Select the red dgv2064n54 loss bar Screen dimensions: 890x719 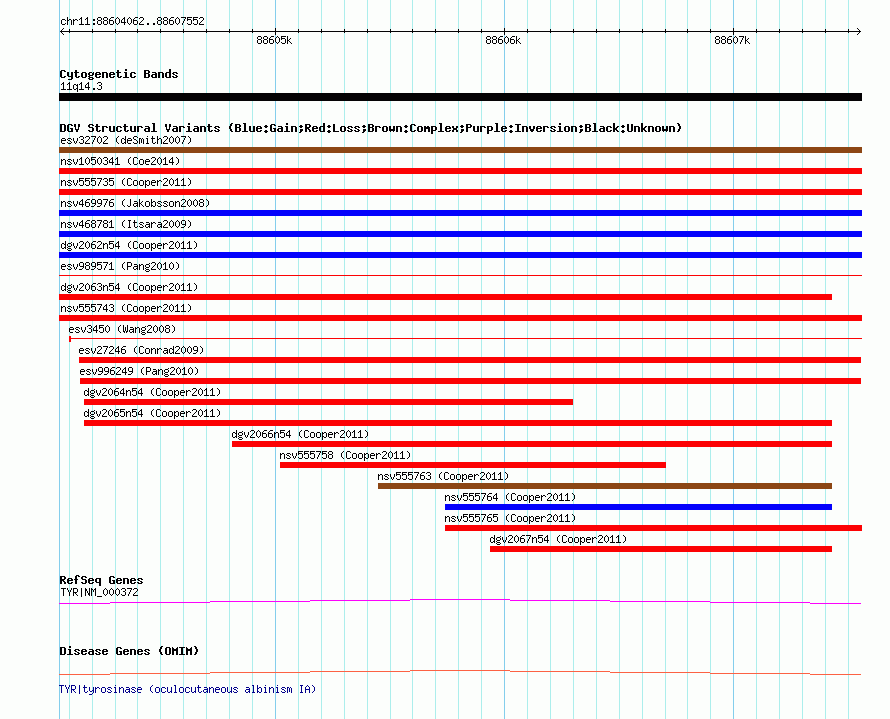point(329,402)
